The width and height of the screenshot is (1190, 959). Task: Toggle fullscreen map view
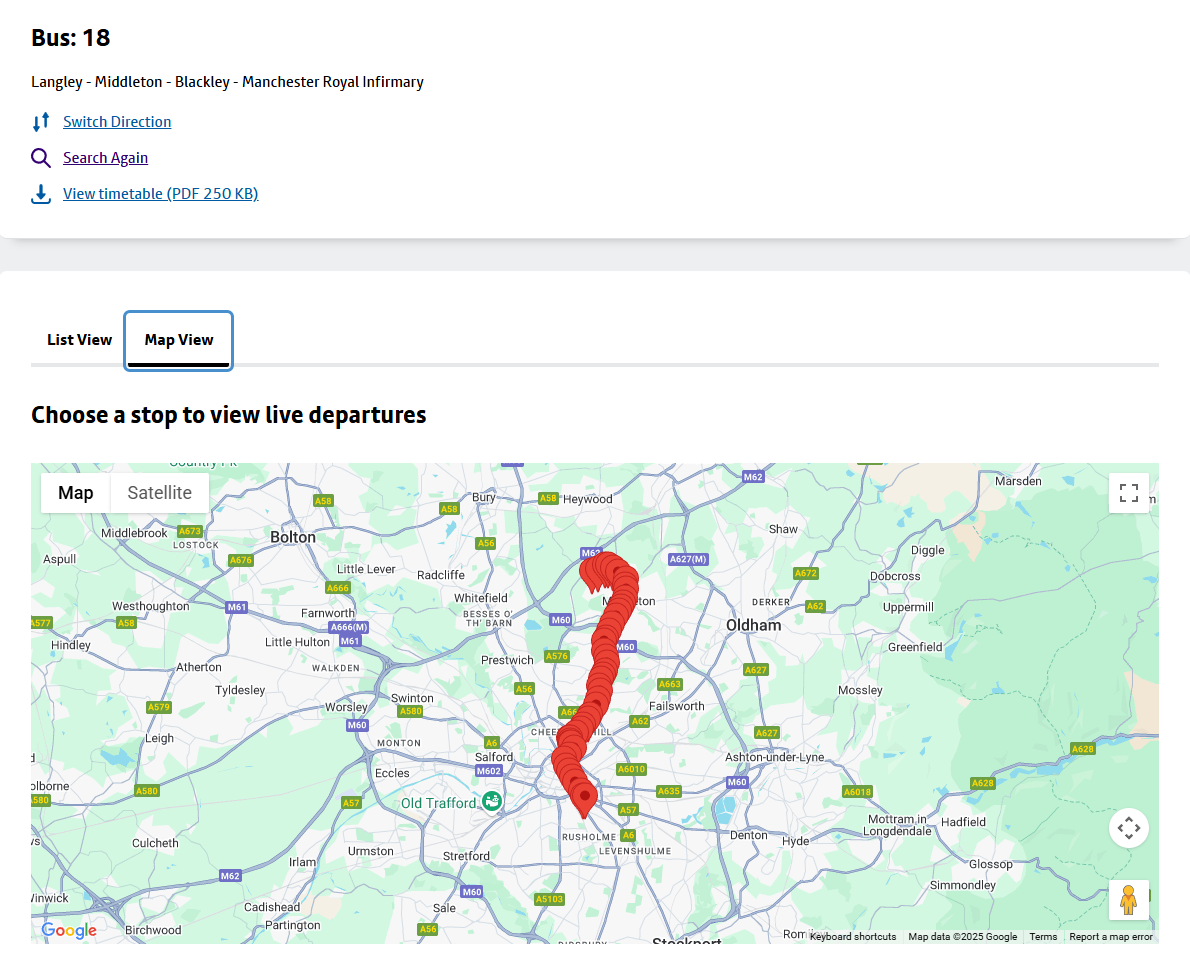click(x=1129, y=493)
